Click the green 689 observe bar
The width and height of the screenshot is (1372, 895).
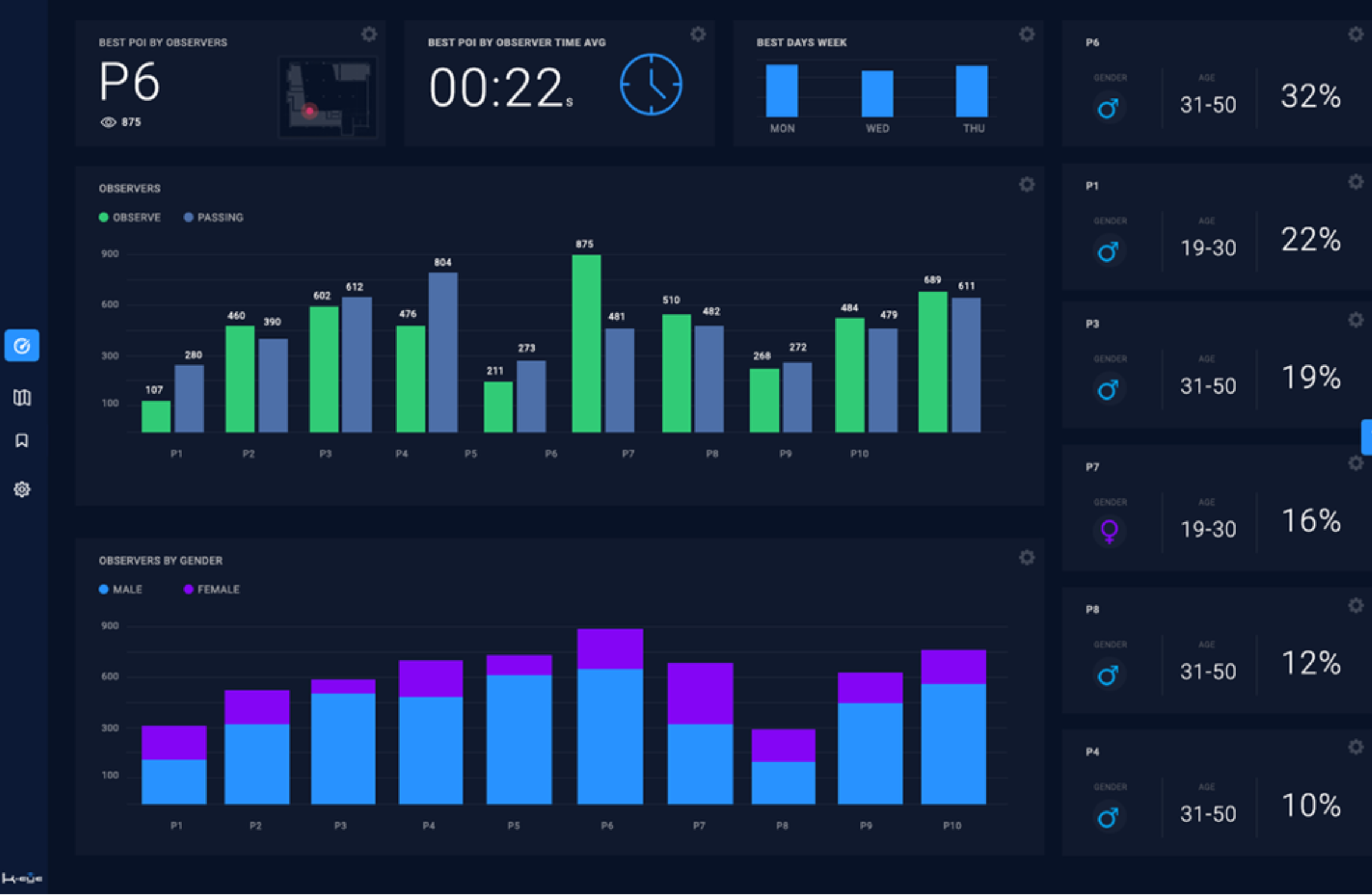933,362
